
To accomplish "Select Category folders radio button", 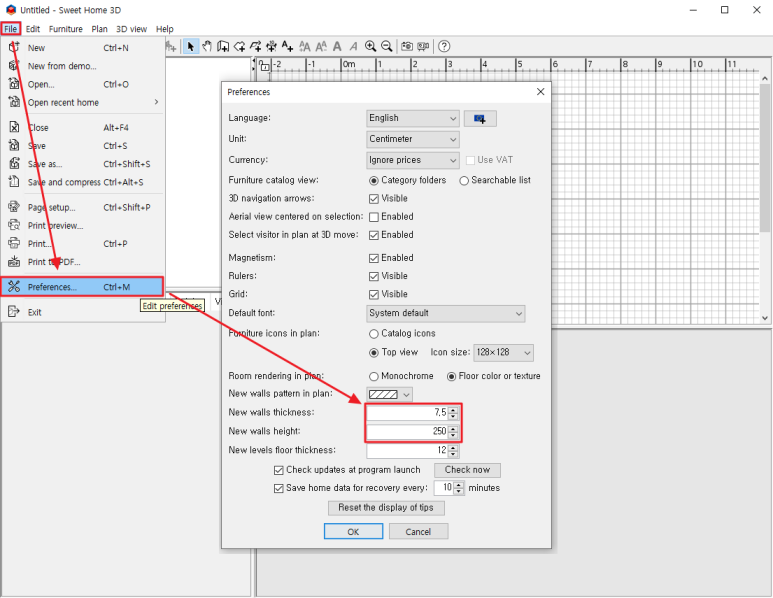I will [x=374, y=181].
